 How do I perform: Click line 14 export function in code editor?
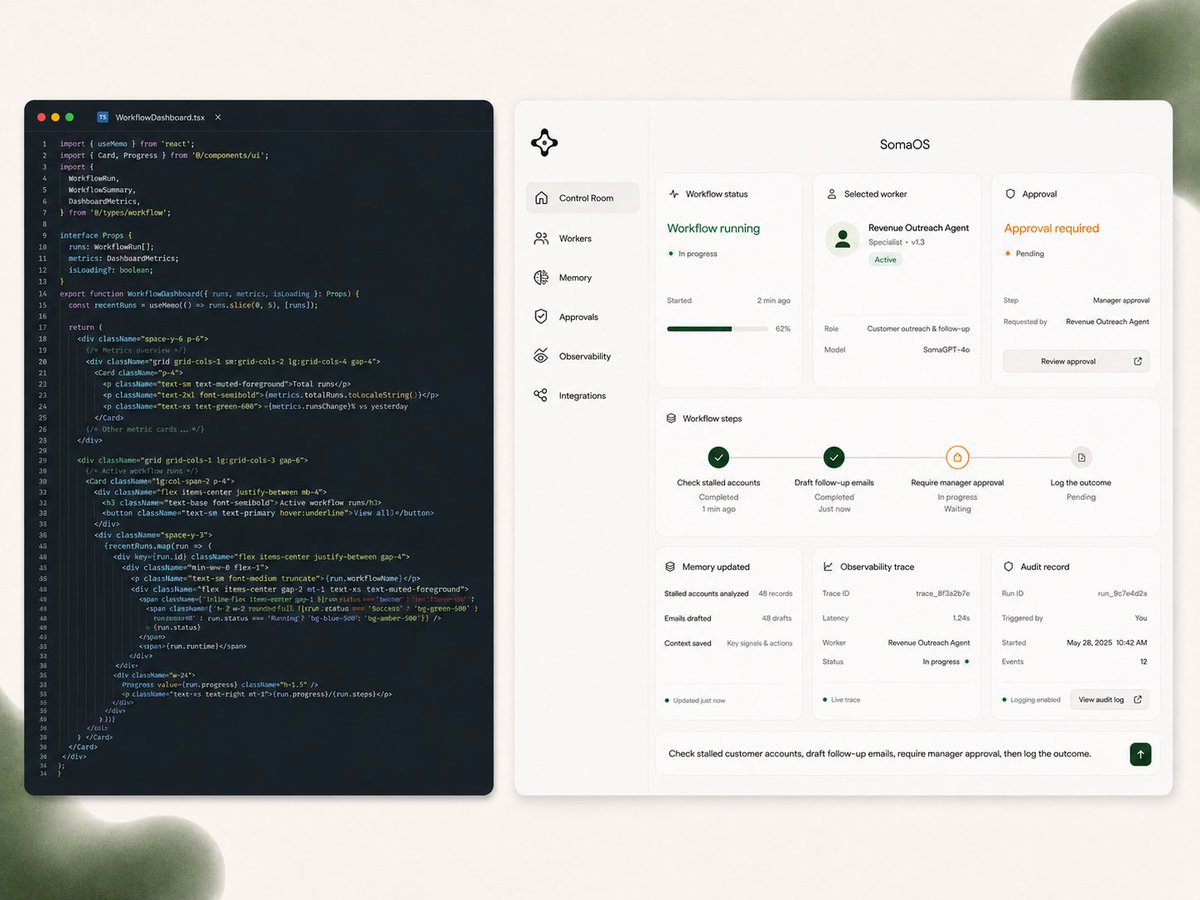(209, 293)
